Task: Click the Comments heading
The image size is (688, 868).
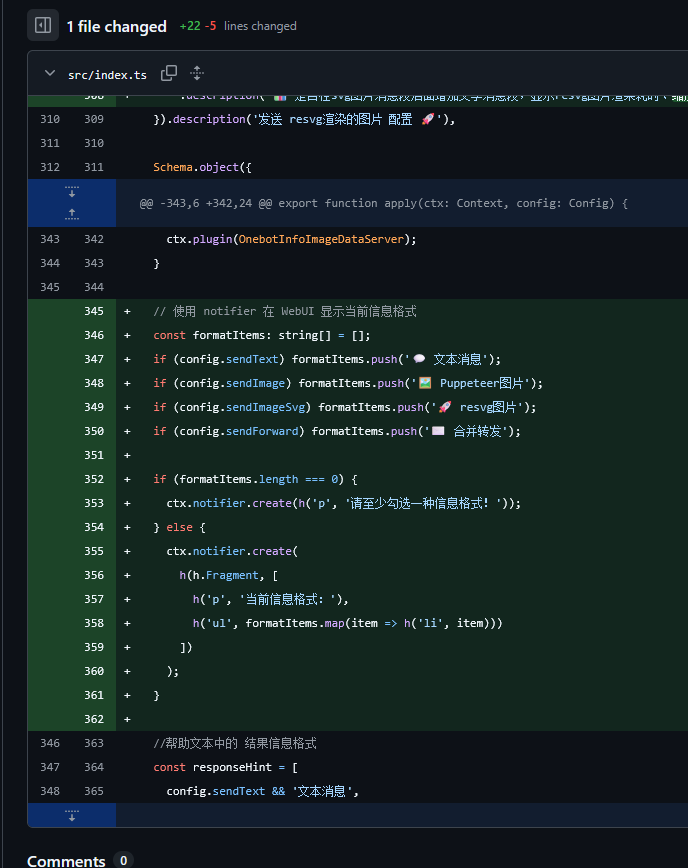Action: pos(66,860)
